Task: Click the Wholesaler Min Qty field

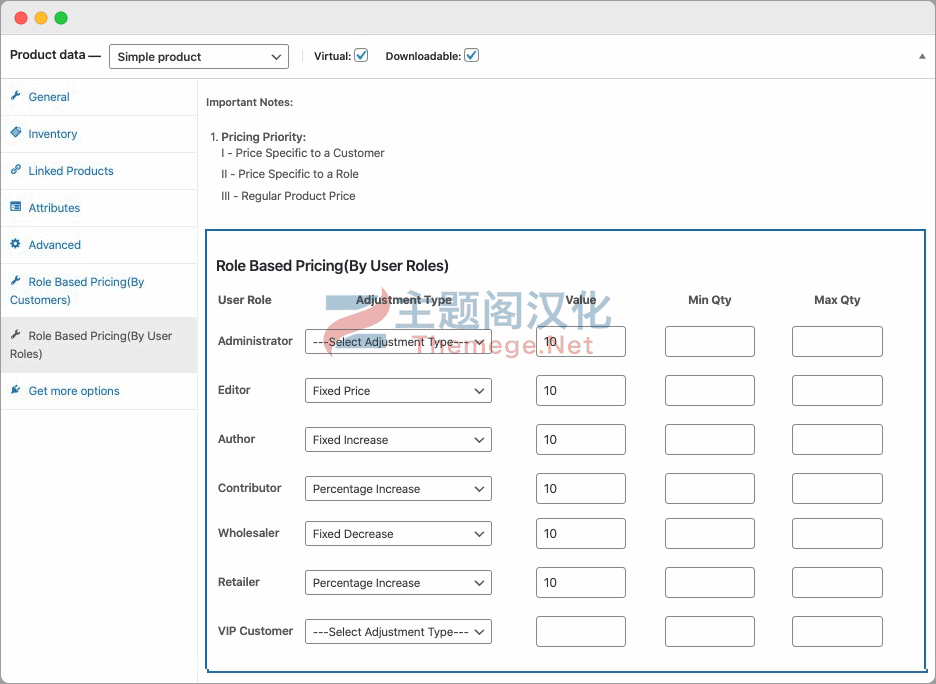Action: [710, 534]
